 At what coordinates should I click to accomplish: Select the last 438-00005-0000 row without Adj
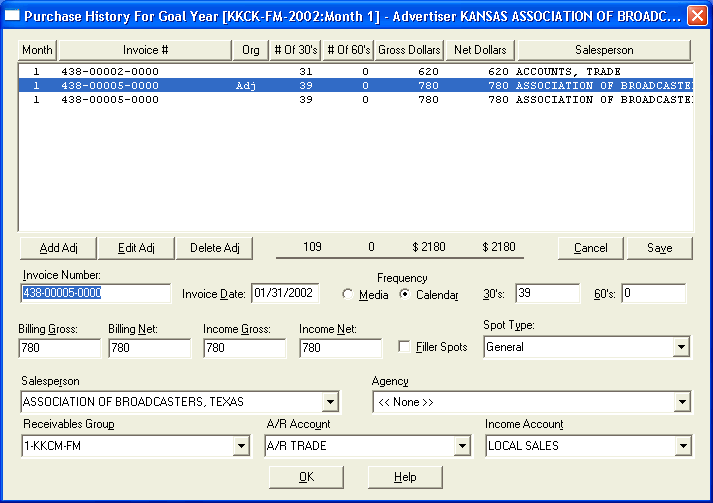tap(356, 100)
